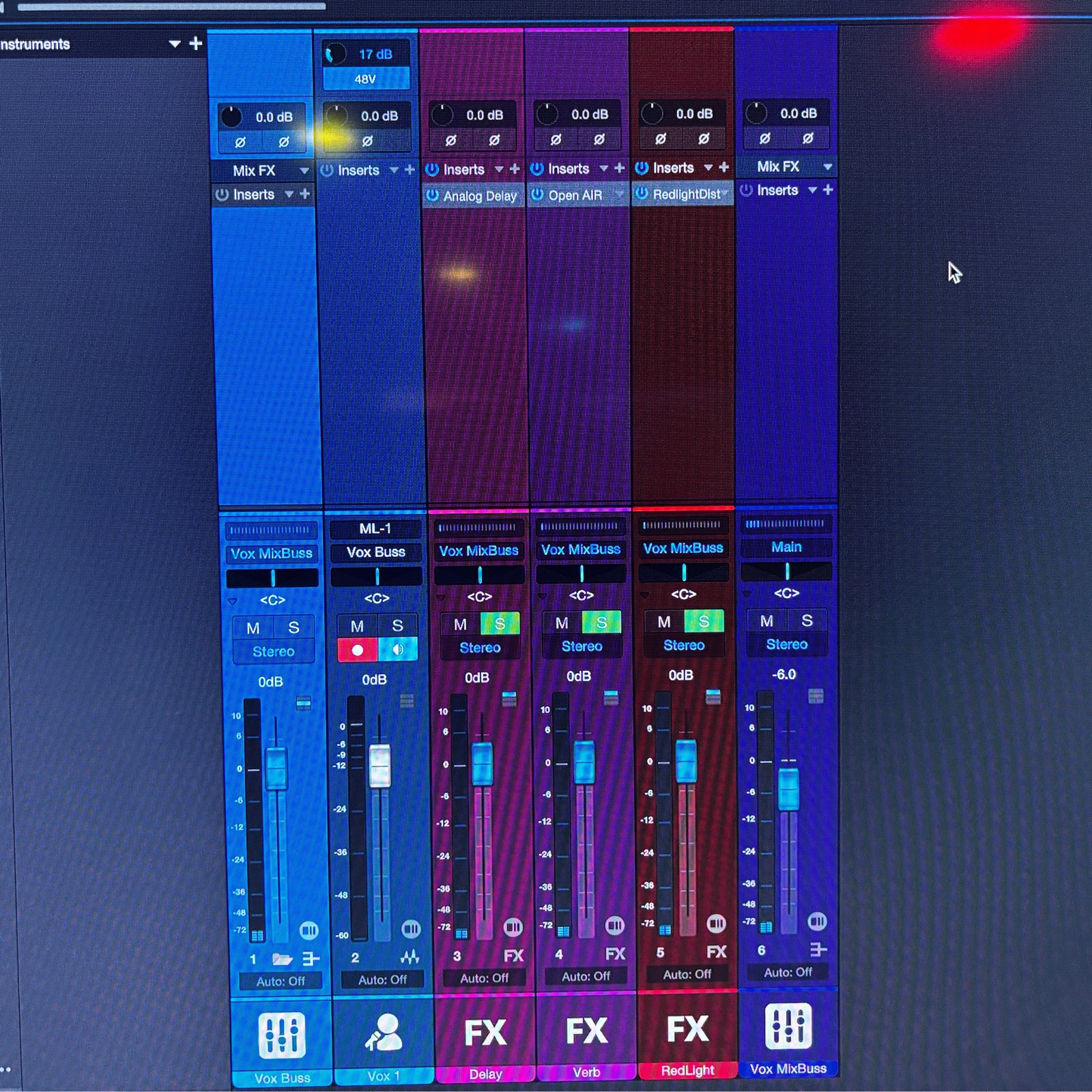Screen dimensions: 1092x1092
Task: Open channel editor on RedLight channel 5
Action: [716, 923]
